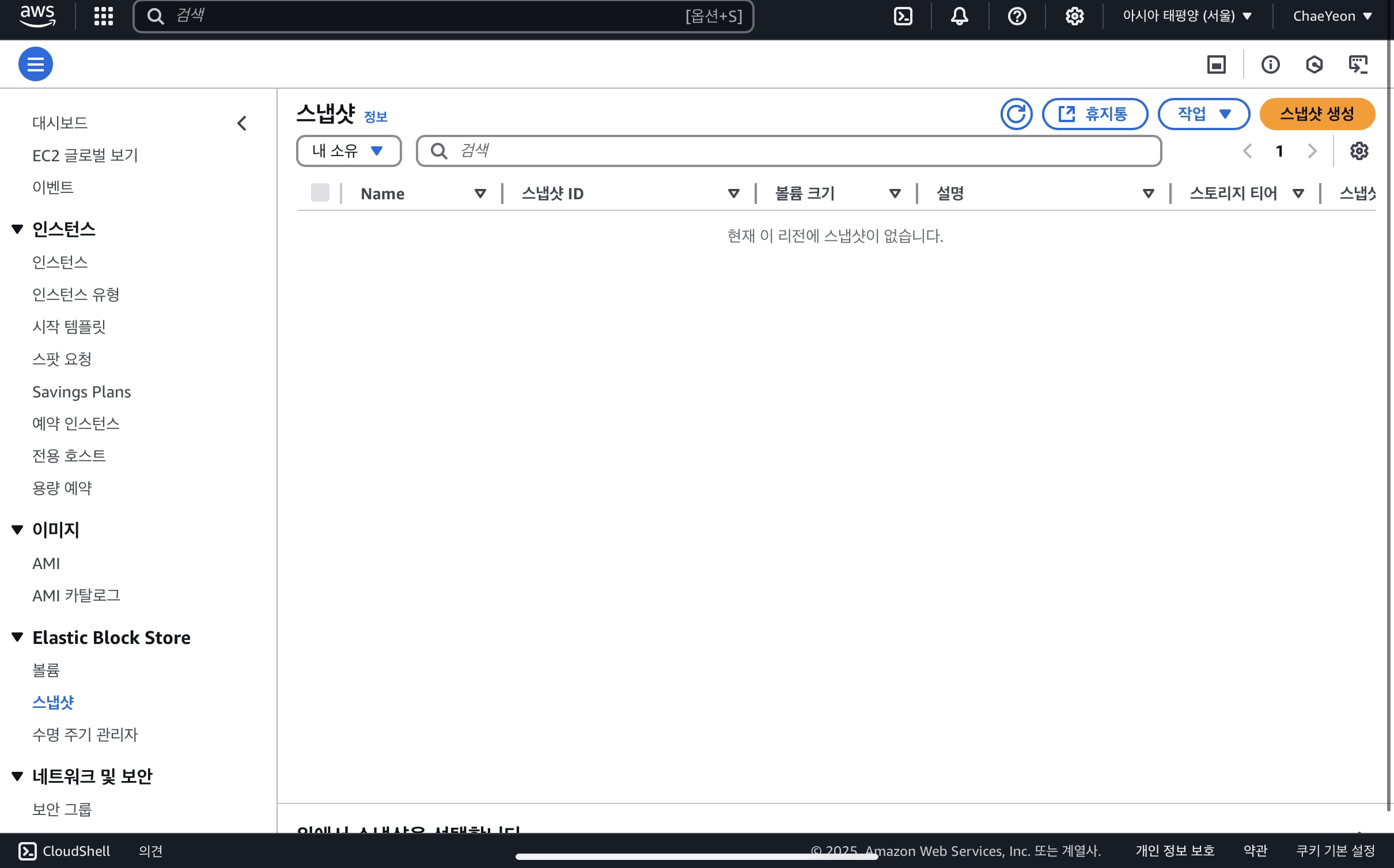Open the info panel circle icon
1394x868 pixels.
[x=1270, y=65]
